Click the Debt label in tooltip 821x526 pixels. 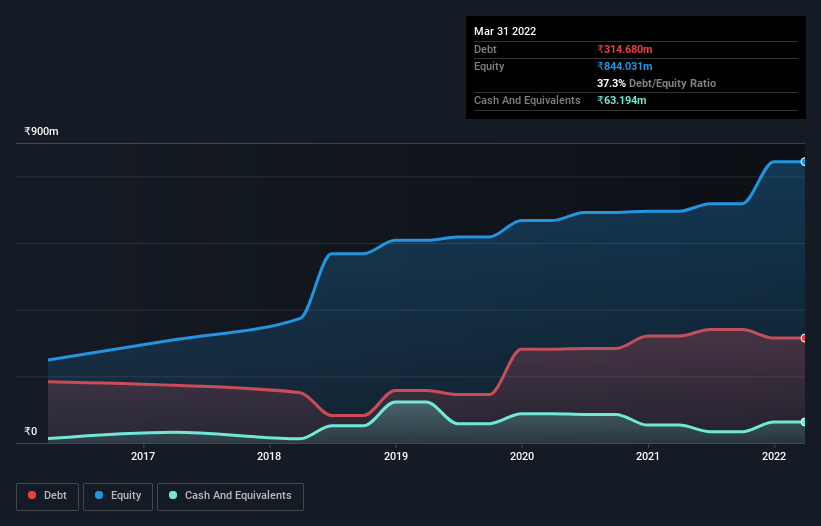(x=485, y=49)
